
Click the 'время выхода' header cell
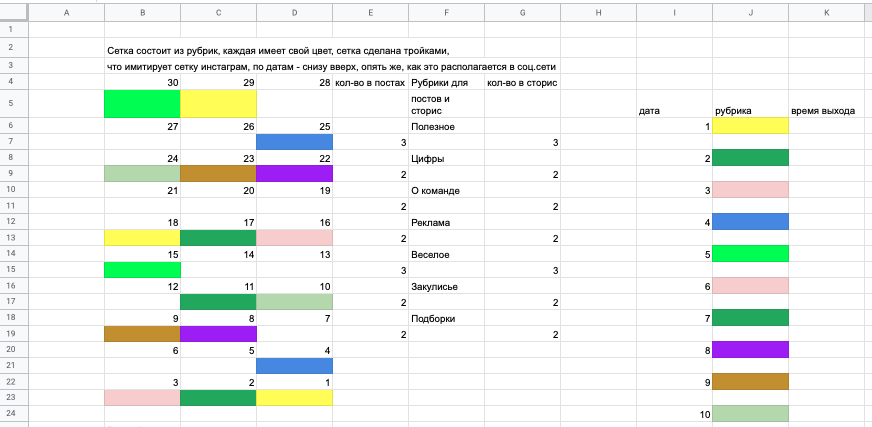click(x=826, y=104)
